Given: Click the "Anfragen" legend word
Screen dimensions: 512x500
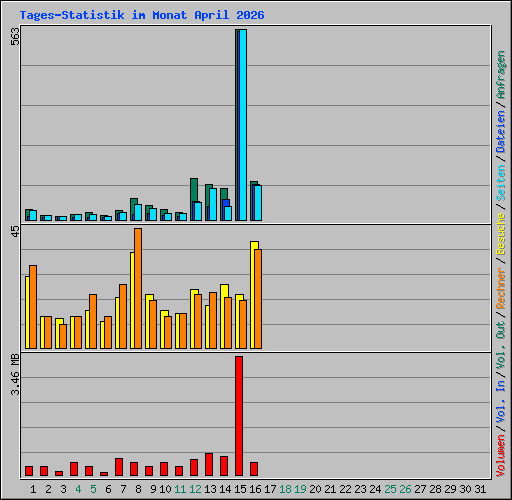Looking at the screenshot, I should click(501, 75).
